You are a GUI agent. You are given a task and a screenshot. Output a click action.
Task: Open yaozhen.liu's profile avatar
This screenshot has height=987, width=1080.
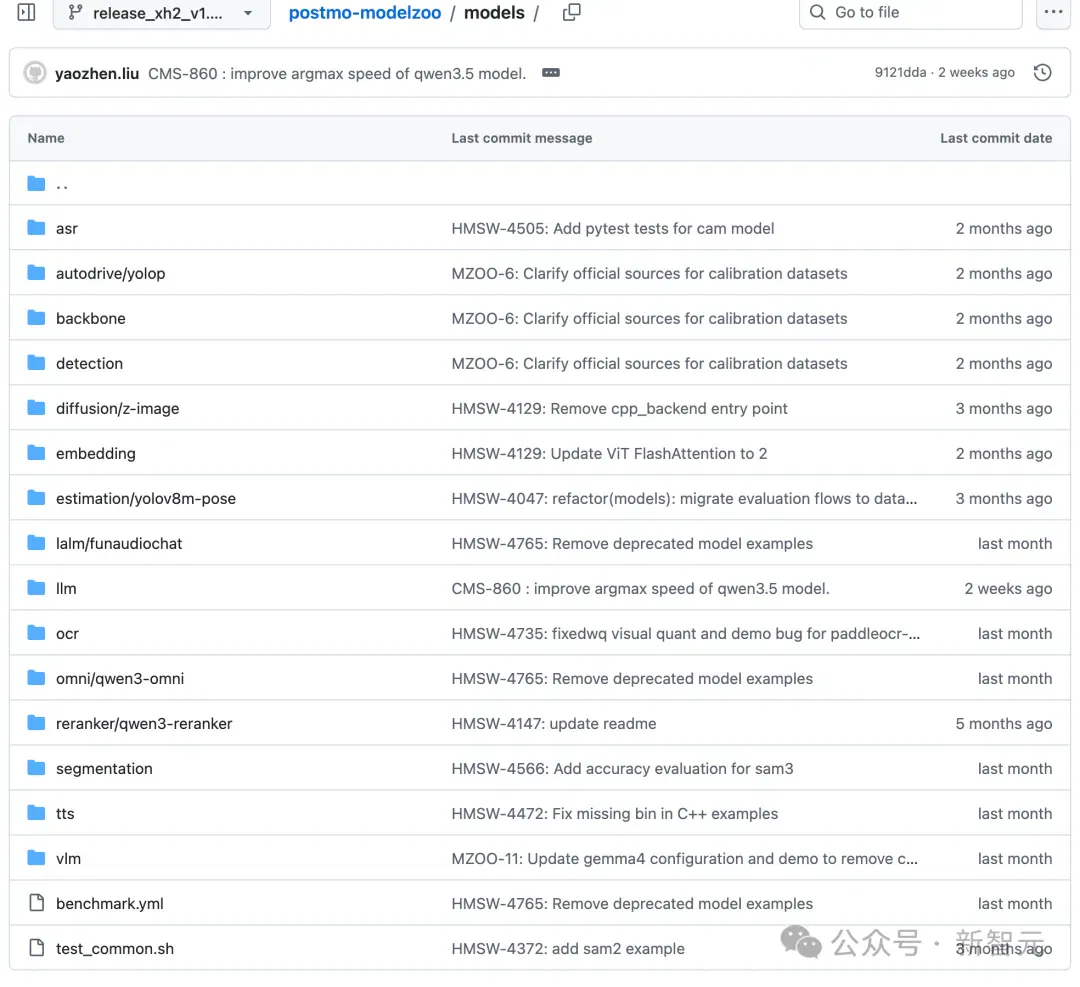click(x=35, y=73)
